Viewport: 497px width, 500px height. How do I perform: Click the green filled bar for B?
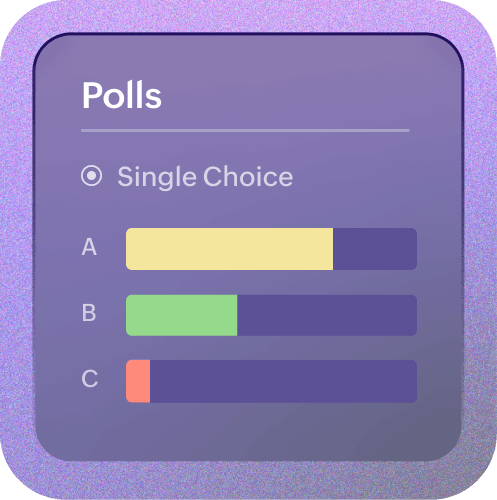coord(181,315)
